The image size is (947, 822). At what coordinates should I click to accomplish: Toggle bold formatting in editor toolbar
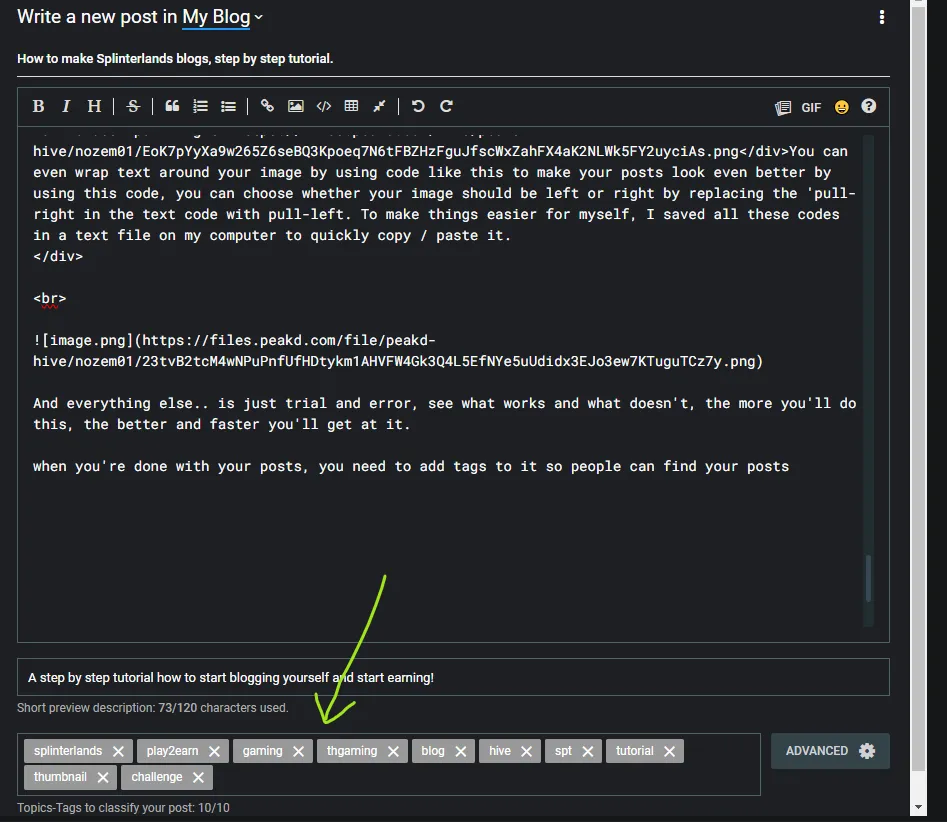(38, 106)
